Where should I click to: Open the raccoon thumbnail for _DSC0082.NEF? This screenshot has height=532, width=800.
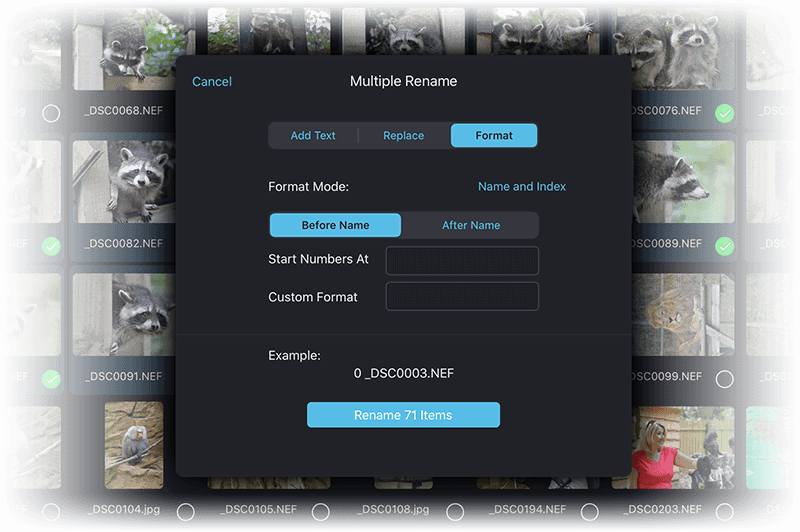pos(124,182)
